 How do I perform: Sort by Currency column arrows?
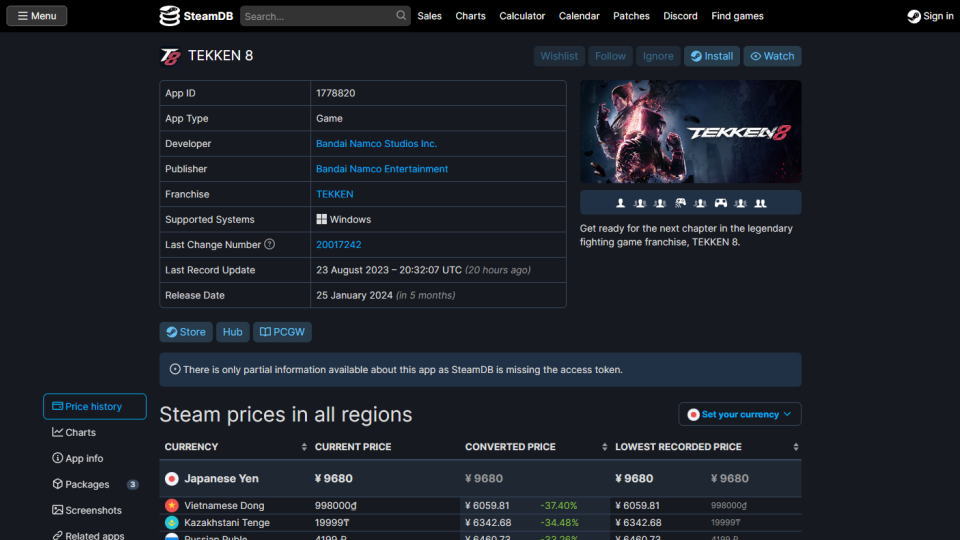(x=304, y=447)
